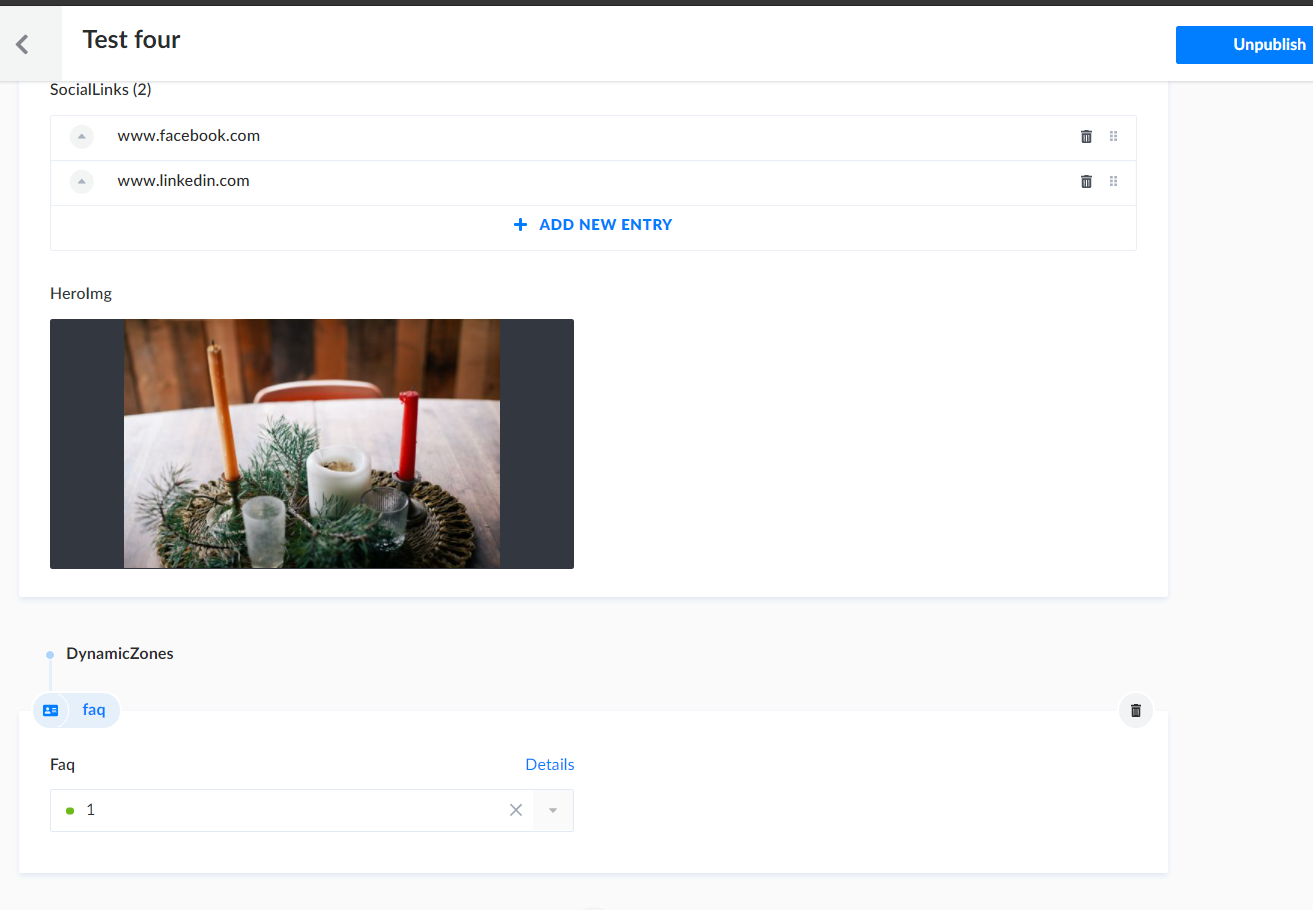Add a new SocialLinks entry
Viewport: 1313px width, 910px height.
(x=593, y=225)
